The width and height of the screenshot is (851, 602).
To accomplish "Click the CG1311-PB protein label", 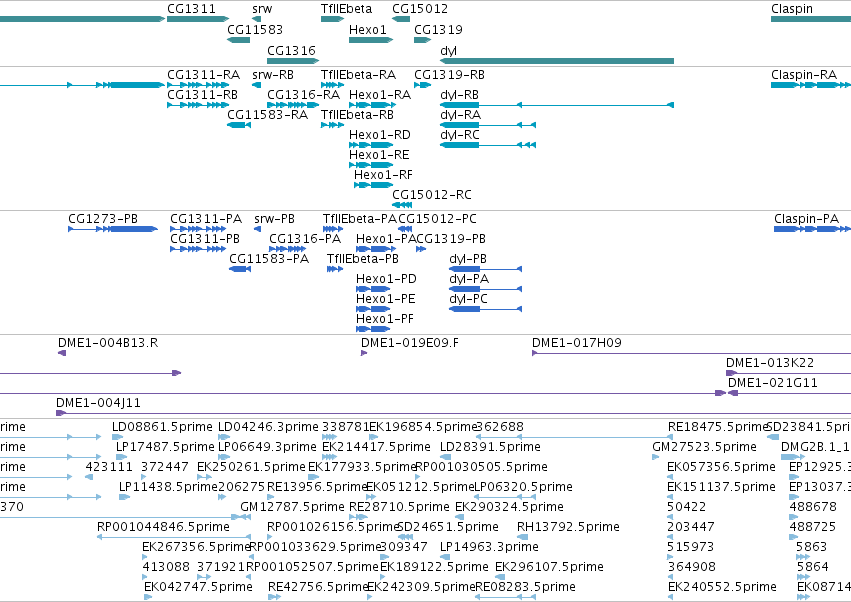I will [x=205, y=239].
